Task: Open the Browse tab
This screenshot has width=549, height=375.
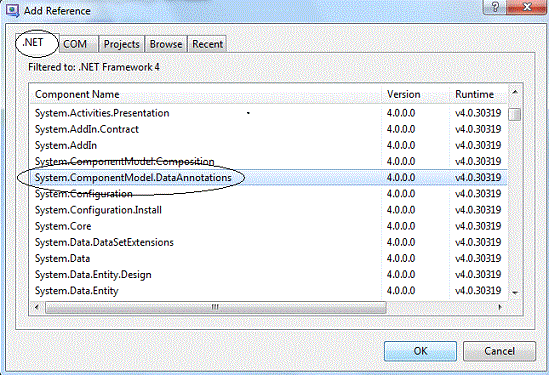Action: point(166,44)
